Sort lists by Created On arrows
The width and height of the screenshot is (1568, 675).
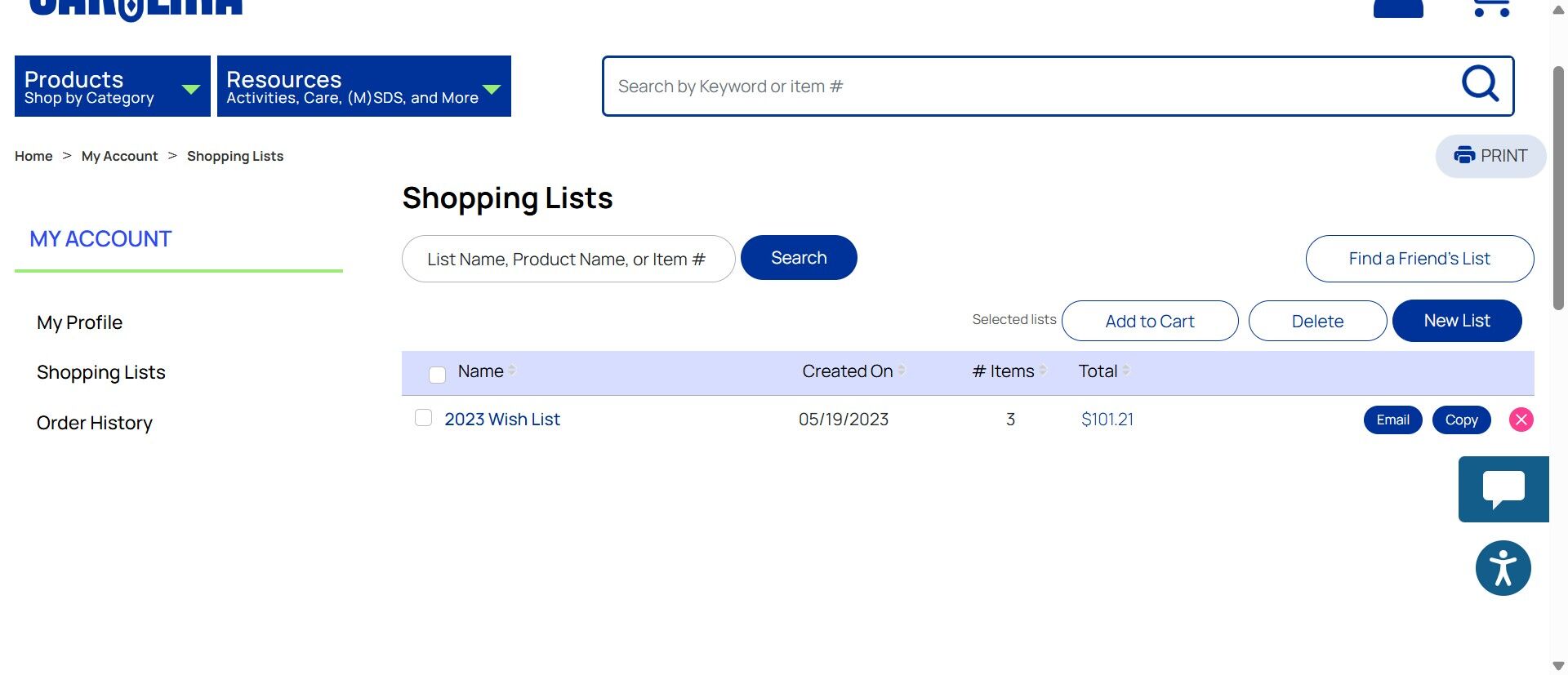[x=902, y=371]
